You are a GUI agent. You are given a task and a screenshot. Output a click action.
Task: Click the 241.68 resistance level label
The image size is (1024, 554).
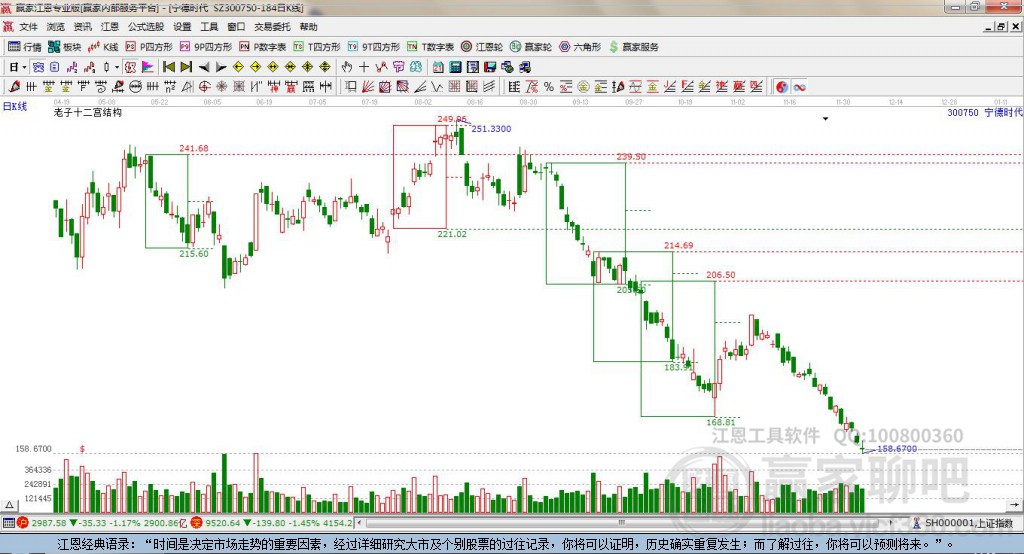[x=194, y=148]
